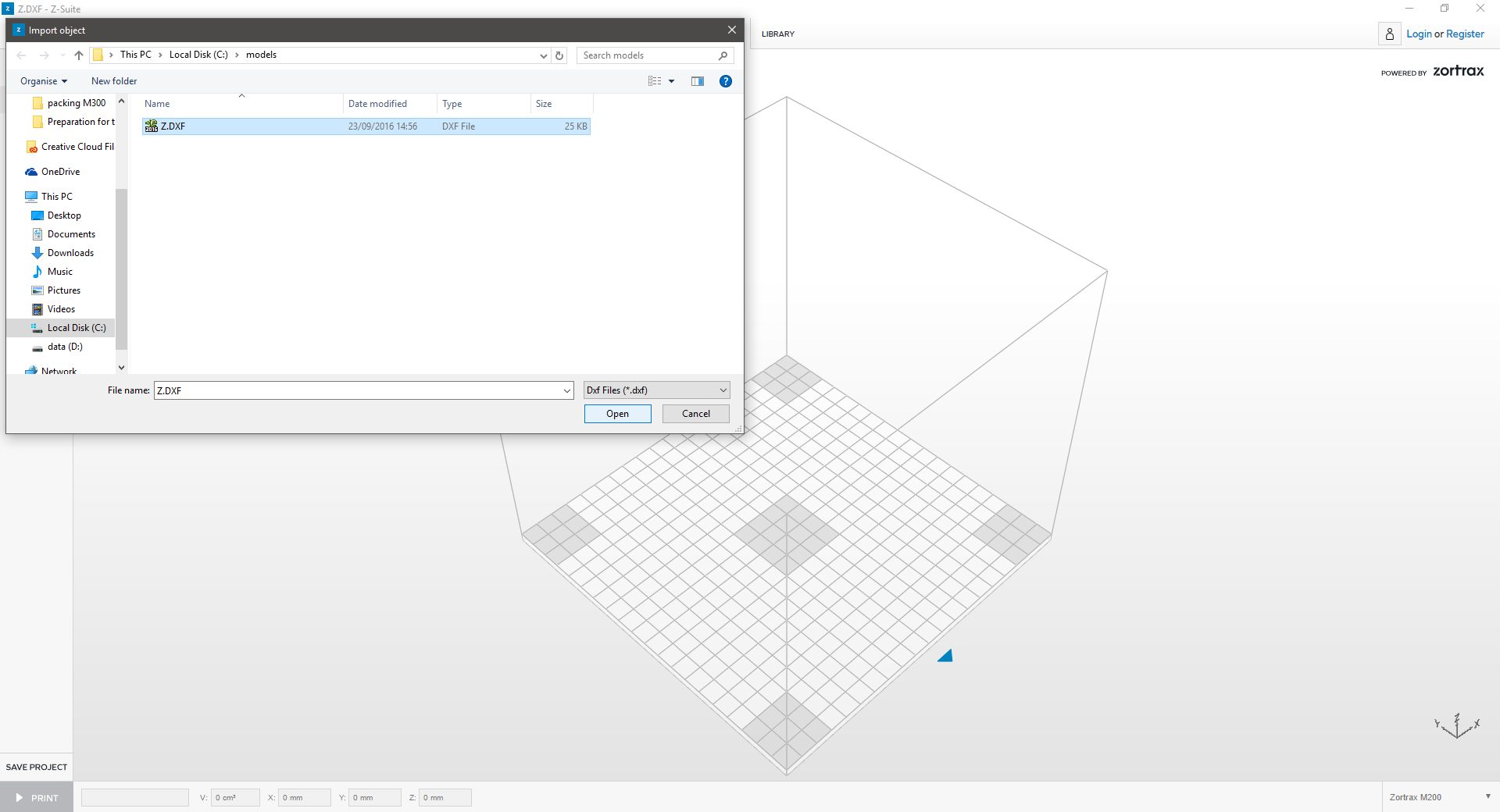Open the Dxf Files type dropdown
Viewport: 1500px width, 812px height.
656,390
